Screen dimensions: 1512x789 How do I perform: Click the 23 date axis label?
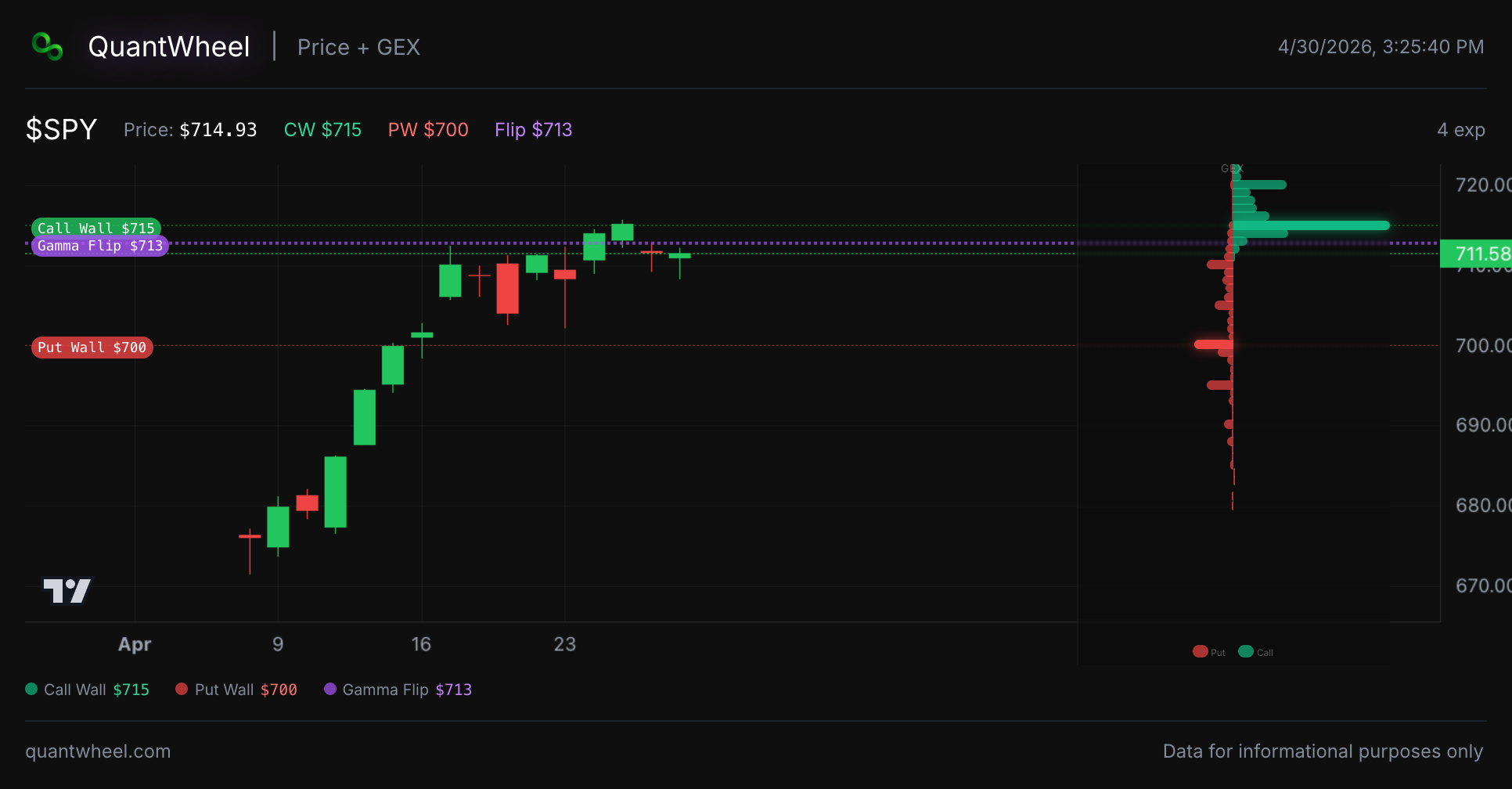pos(565,644)
